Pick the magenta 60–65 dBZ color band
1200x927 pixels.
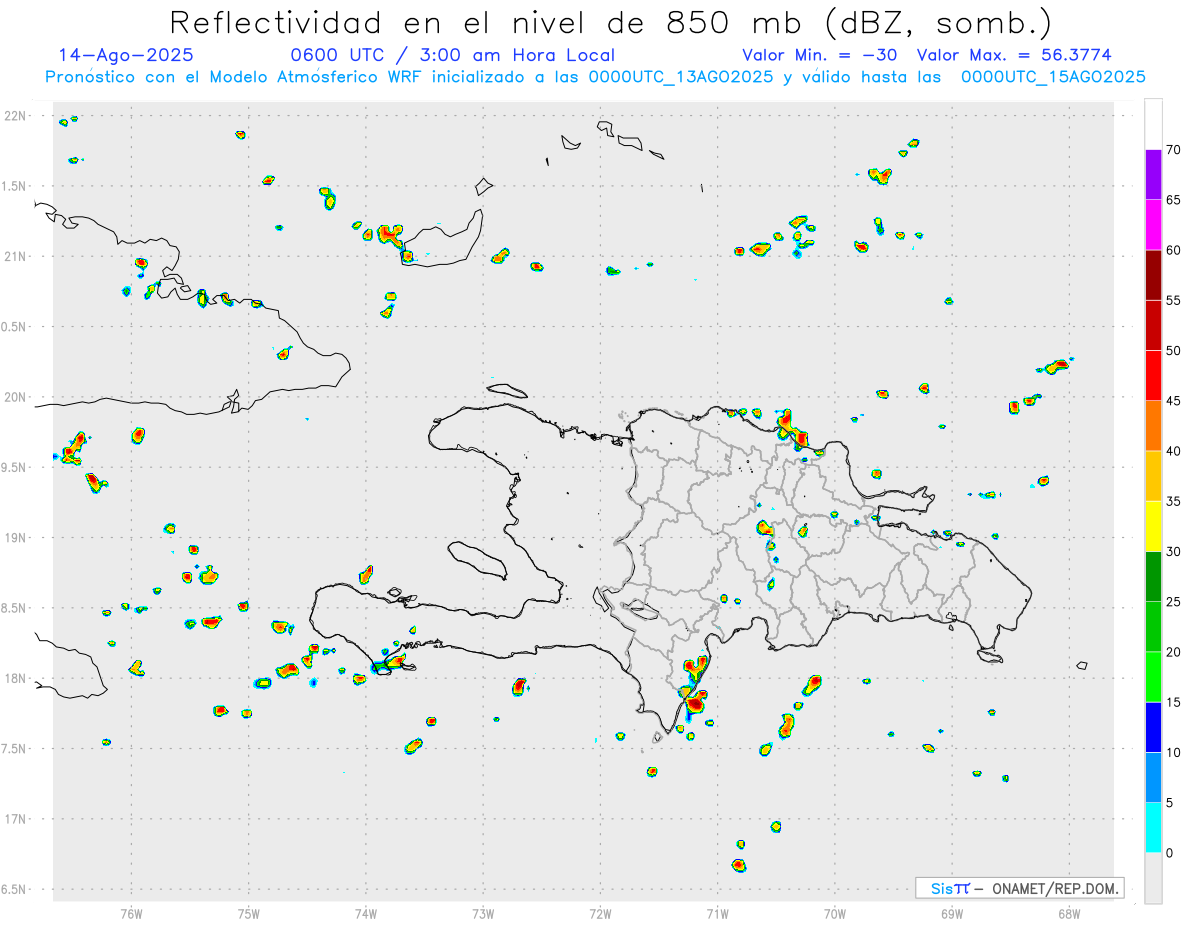click(x=1154, y=225)
